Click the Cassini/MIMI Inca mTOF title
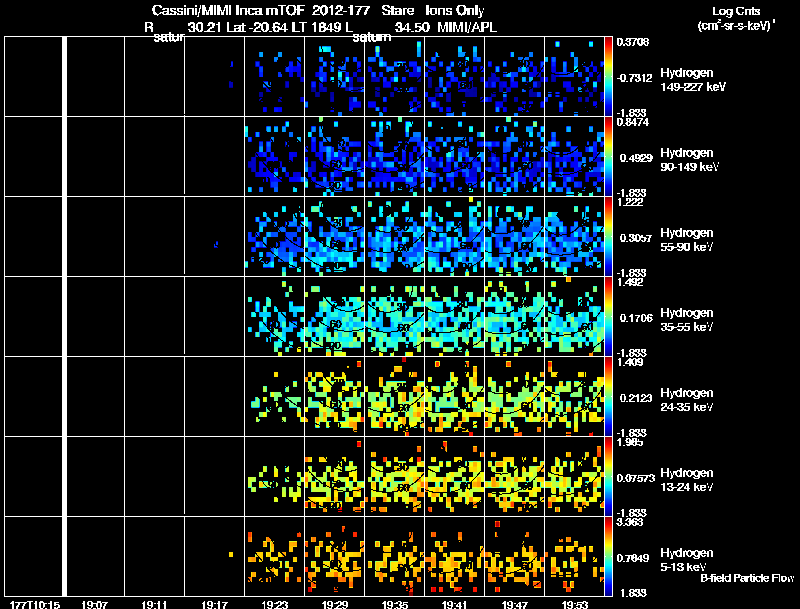 [228, 10]
